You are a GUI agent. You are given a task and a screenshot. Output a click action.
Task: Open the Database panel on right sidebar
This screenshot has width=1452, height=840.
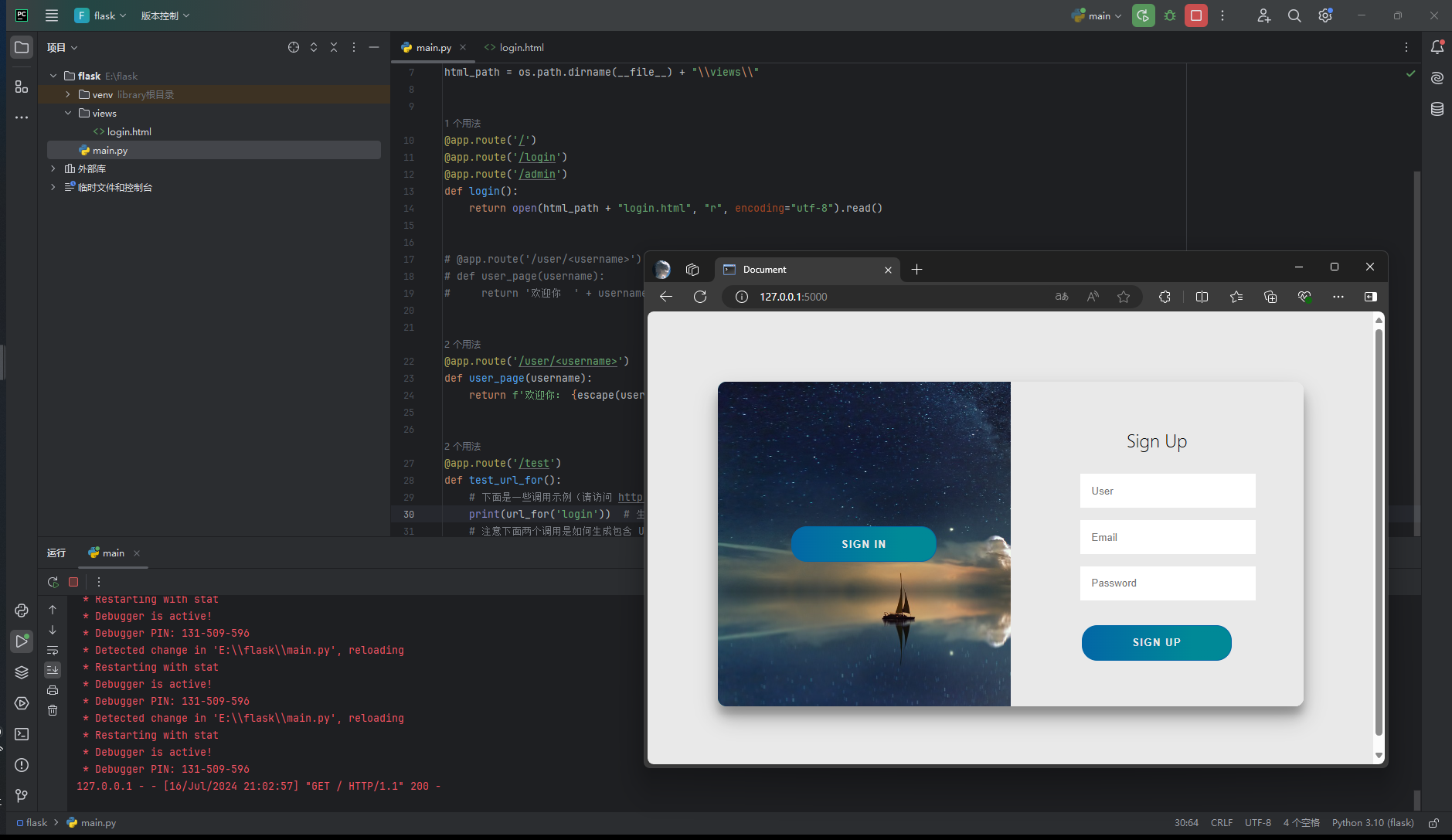click(1437, 109)
